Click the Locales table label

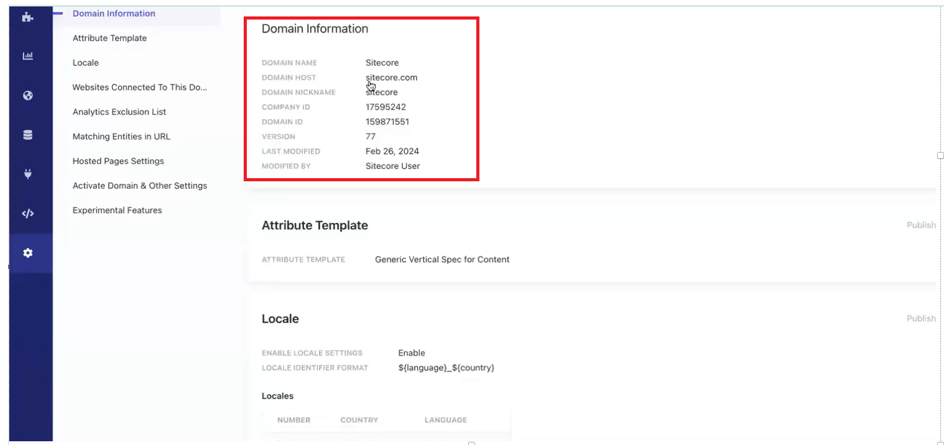(x=278, y=396)
